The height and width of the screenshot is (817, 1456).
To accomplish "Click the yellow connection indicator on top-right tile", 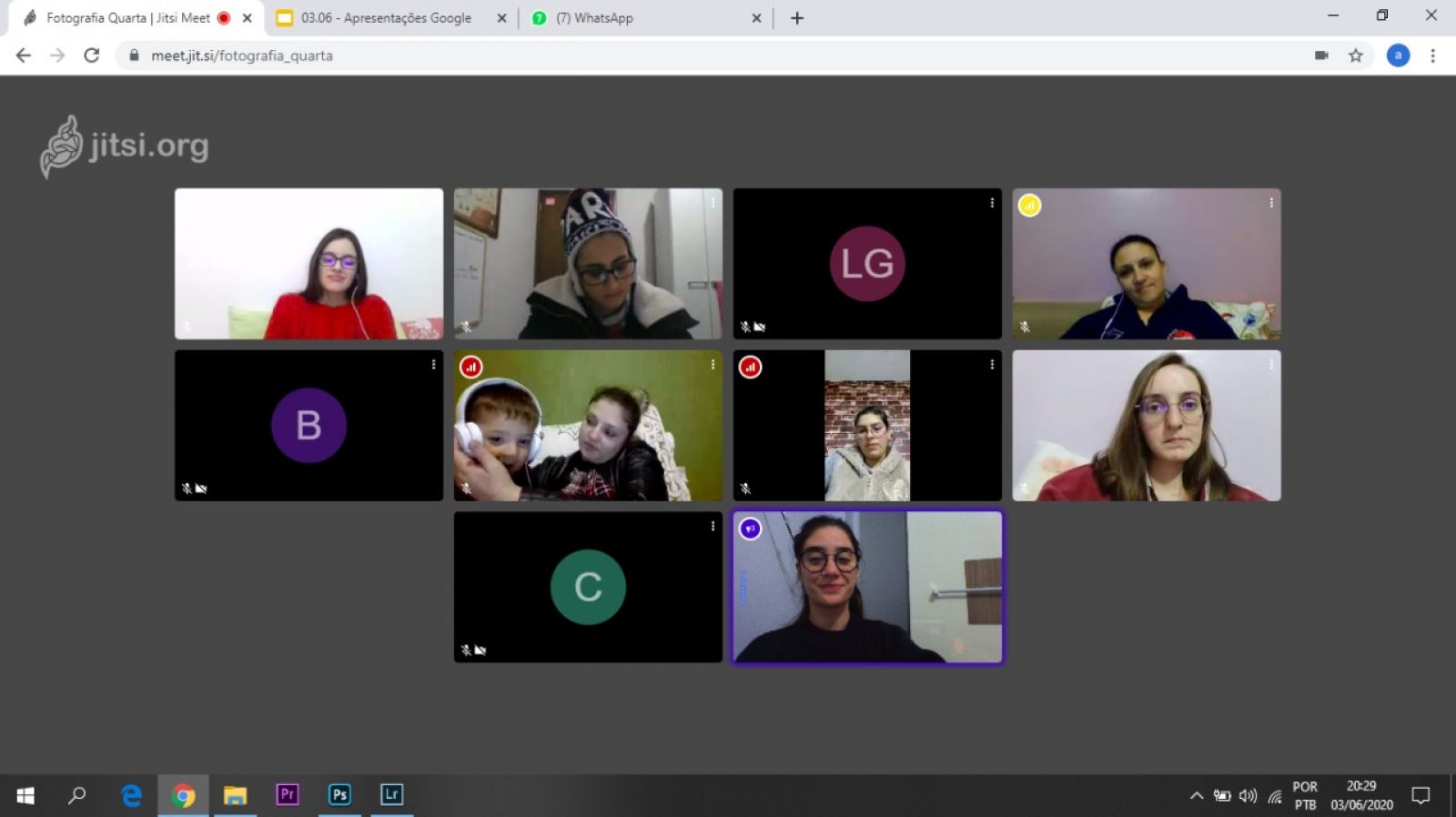I will [1029, 206].
